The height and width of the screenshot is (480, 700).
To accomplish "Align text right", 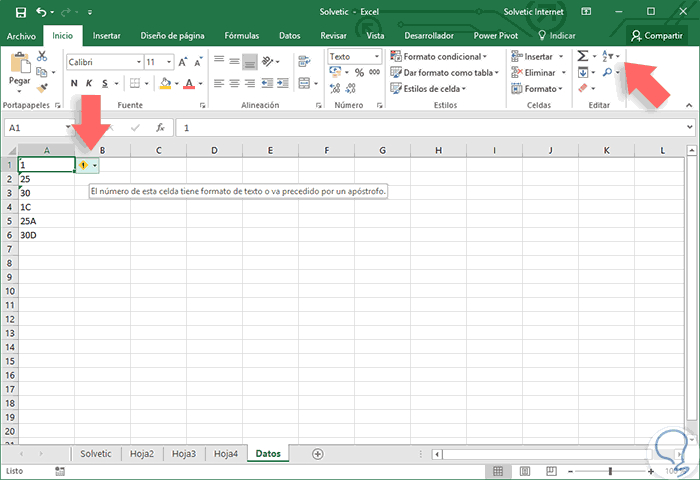I will tap(250, 83).
